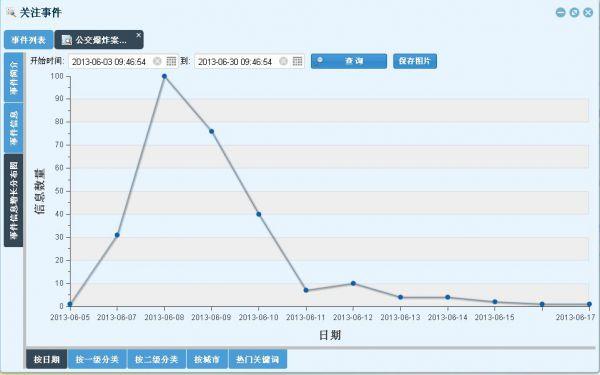Click in the start time input field
Viewport: 600px width, 375px height.
tap(111, 61)
